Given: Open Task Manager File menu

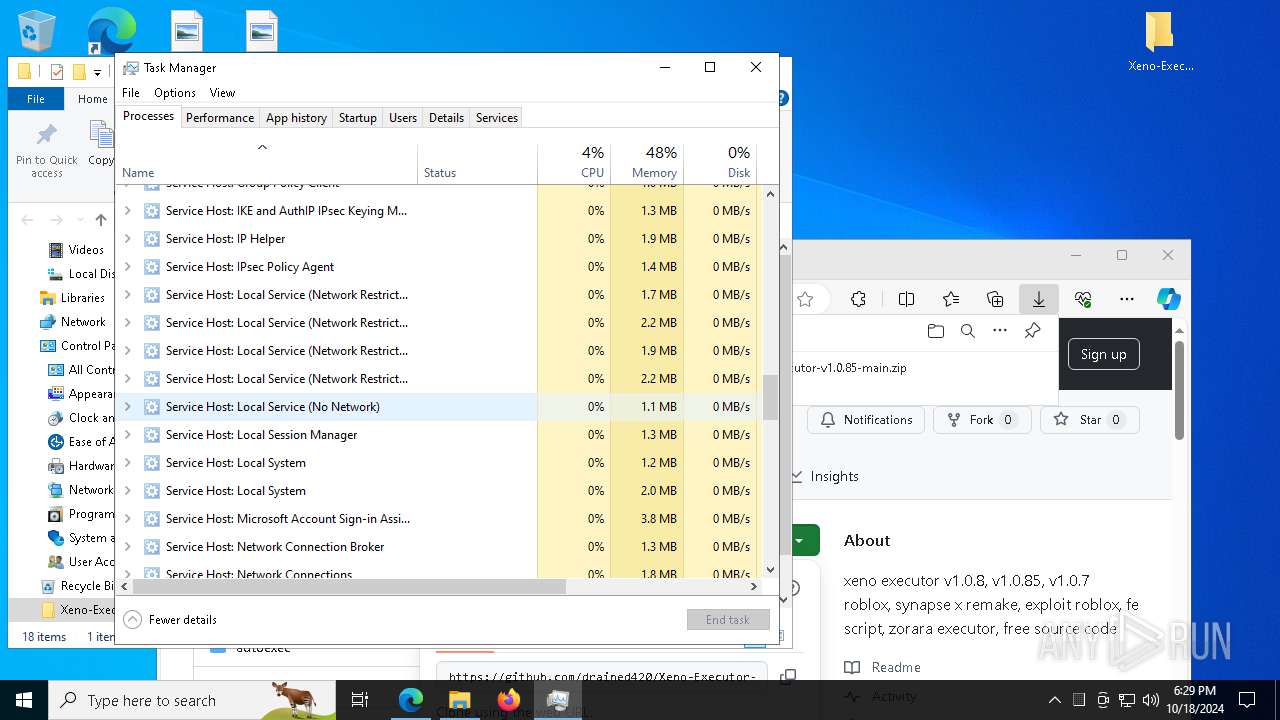Looking at the screenshot, I should [x=131, y=92].
